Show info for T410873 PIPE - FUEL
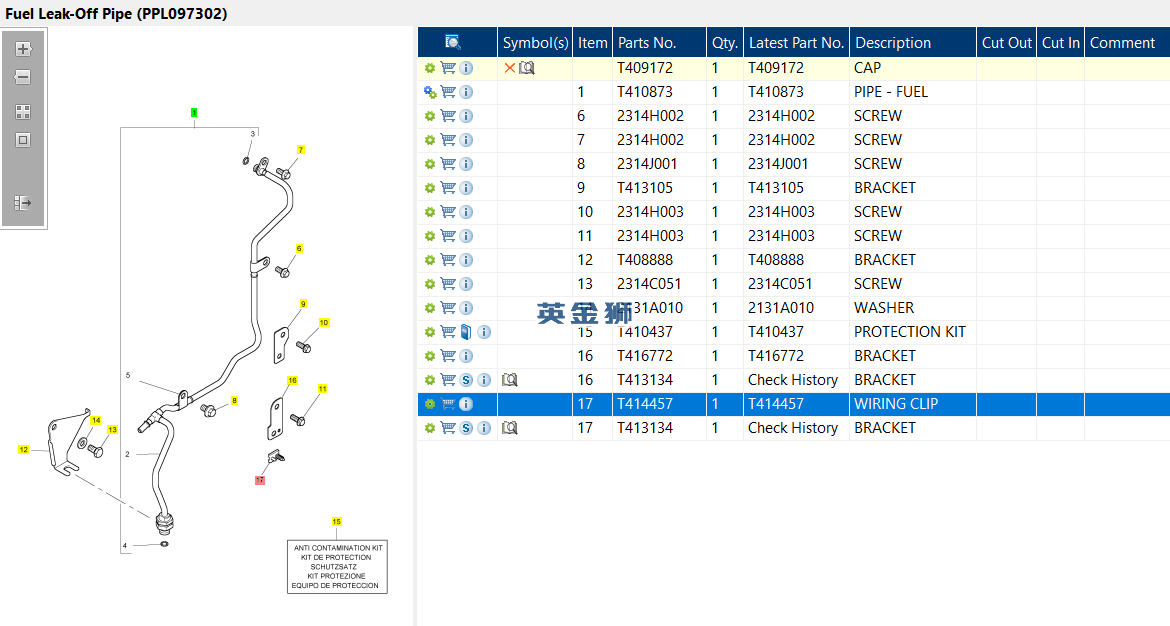This screenshot has height=626, width=1170. tap(466, 92)
